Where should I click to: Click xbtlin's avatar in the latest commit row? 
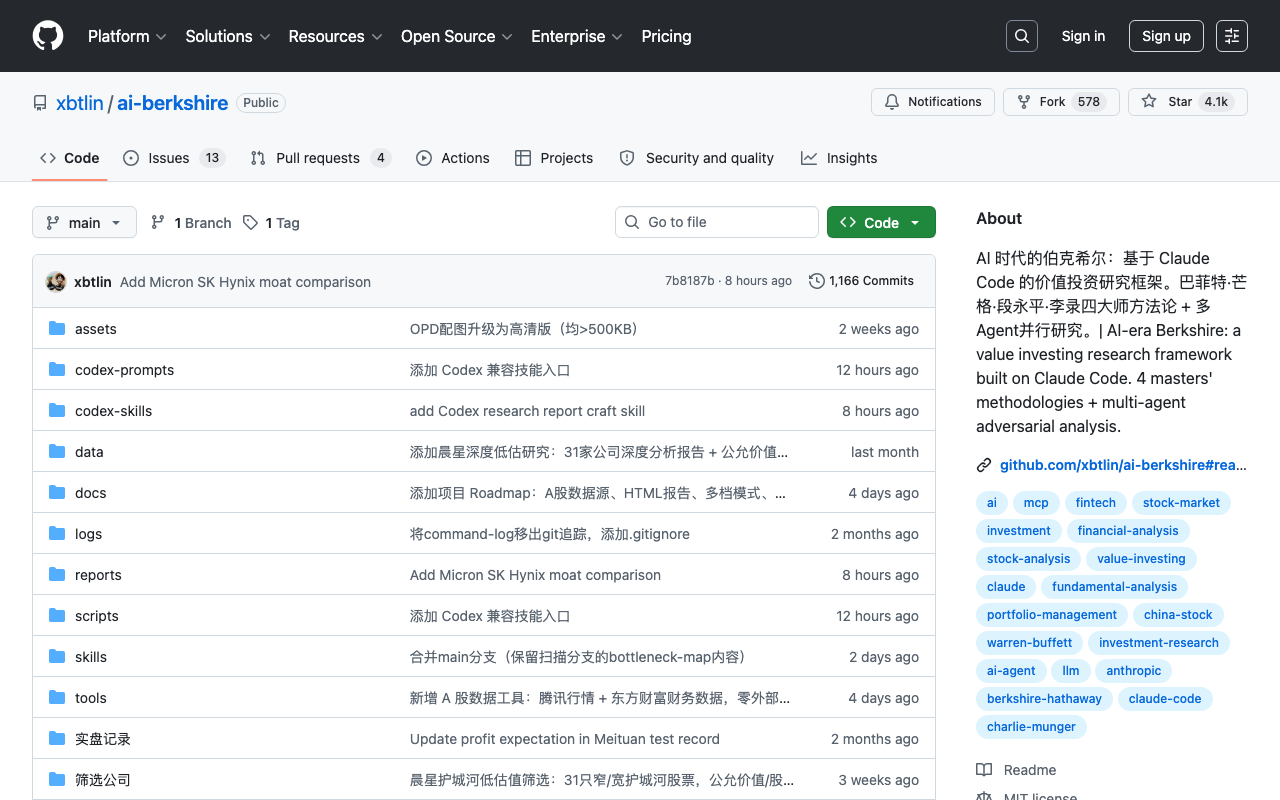[x=56, y=282]
